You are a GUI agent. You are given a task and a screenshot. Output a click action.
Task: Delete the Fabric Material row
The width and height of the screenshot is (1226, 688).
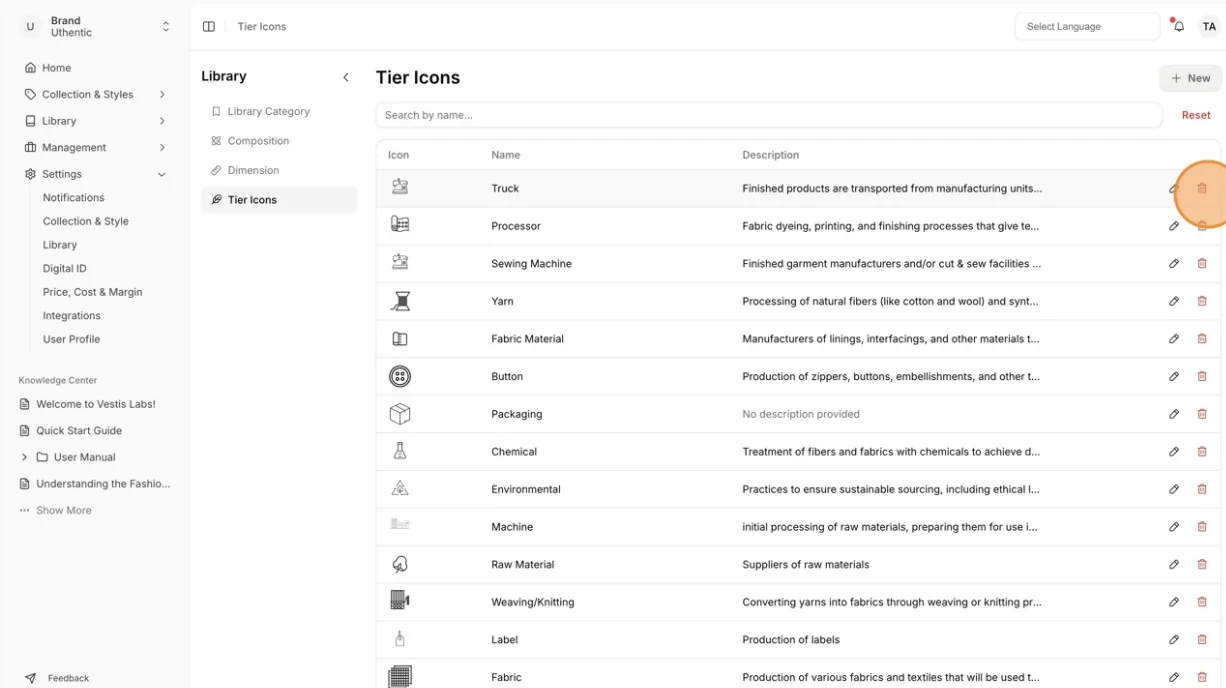(x=1202, y=339)
